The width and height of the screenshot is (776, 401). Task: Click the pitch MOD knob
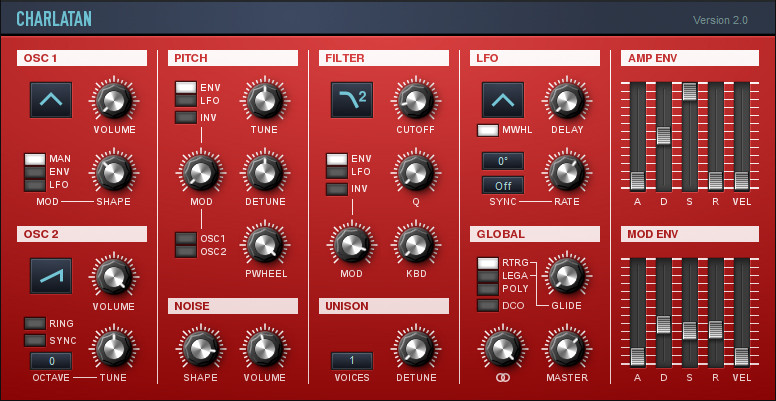[x=200, y=172]
